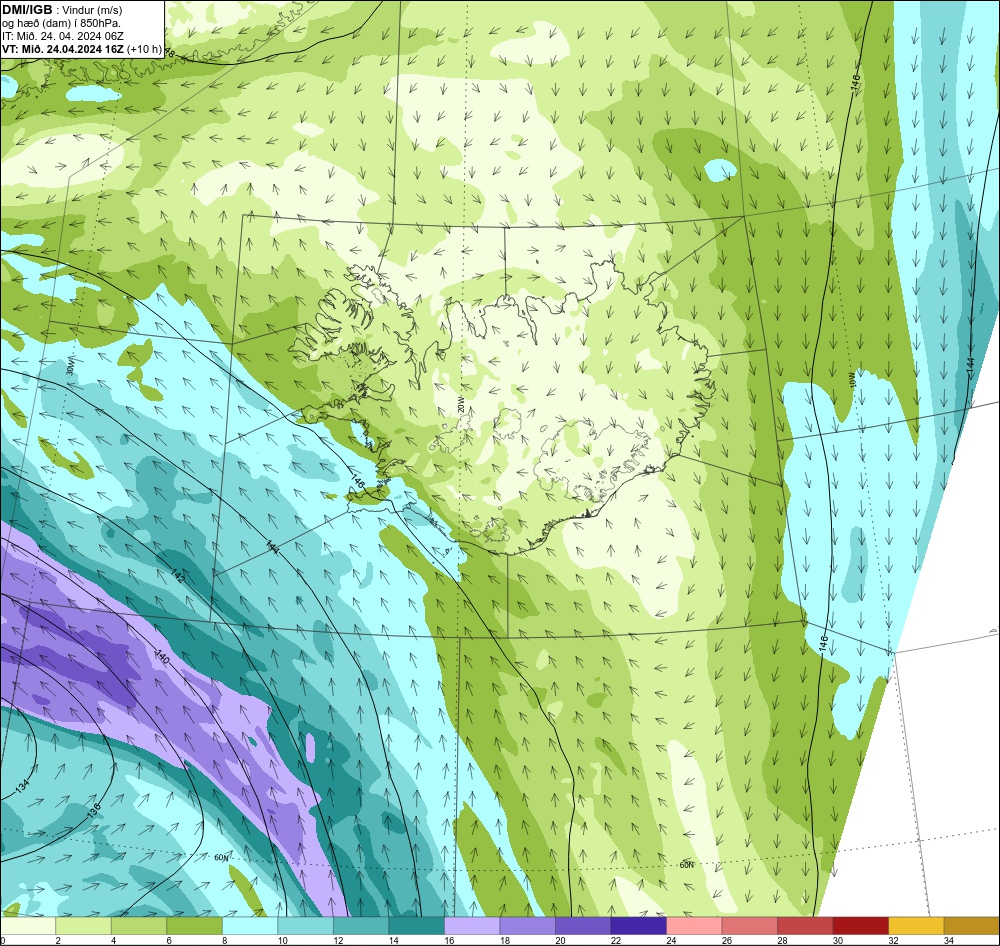Screen dimensions: 1000x946
Task: Click the legend tick label '2'
Action: tap(58, 940)
